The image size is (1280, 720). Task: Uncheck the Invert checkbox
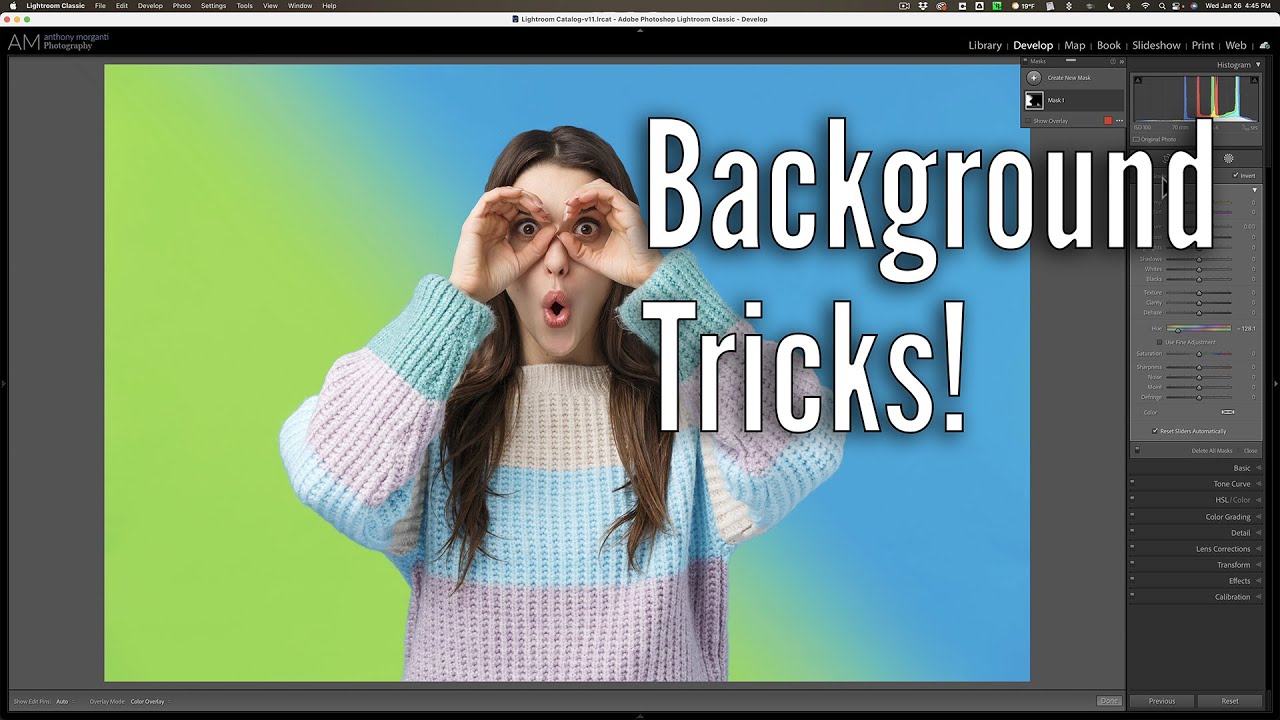1236,175
